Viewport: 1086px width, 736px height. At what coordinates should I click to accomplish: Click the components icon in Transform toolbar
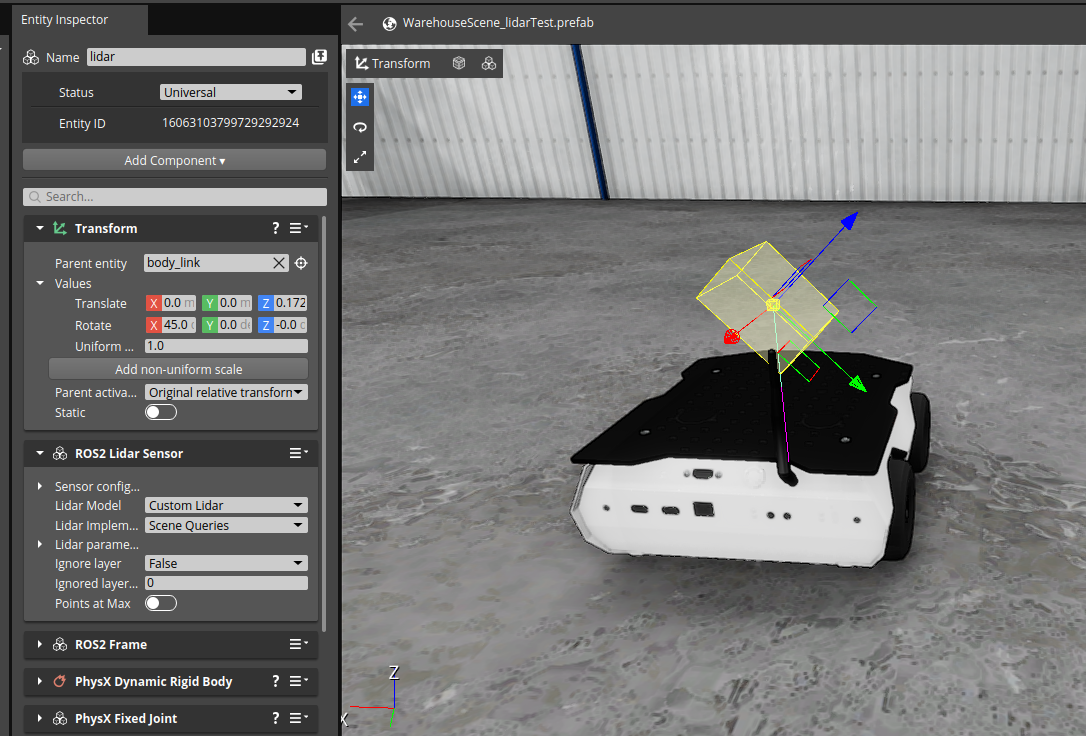coord(489,63)
